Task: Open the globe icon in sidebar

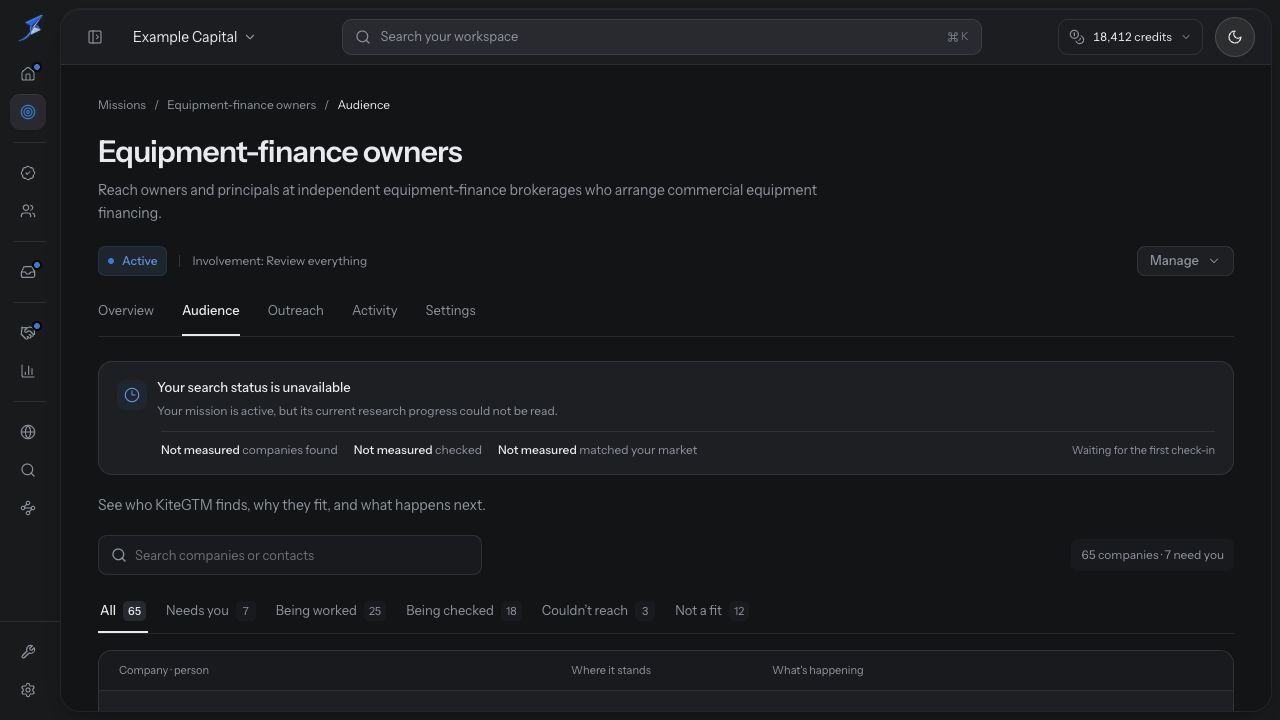Action: [28, 432]
